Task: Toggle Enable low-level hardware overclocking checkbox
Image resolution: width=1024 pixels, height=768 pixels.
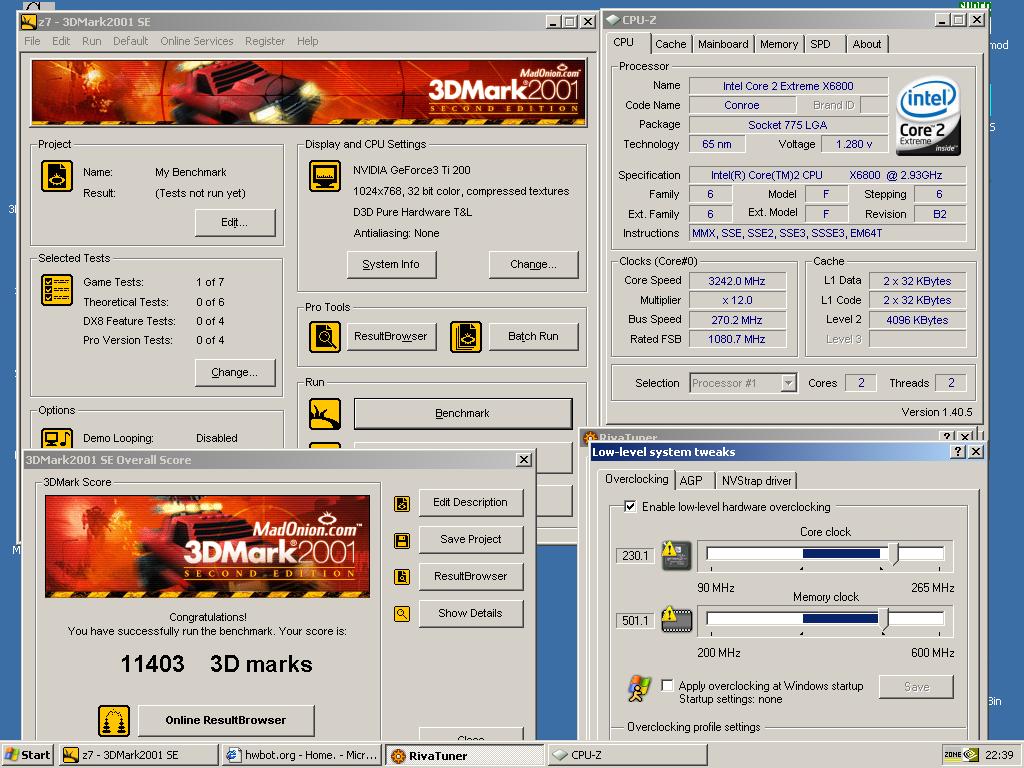Action: click(x=630, y=507)
